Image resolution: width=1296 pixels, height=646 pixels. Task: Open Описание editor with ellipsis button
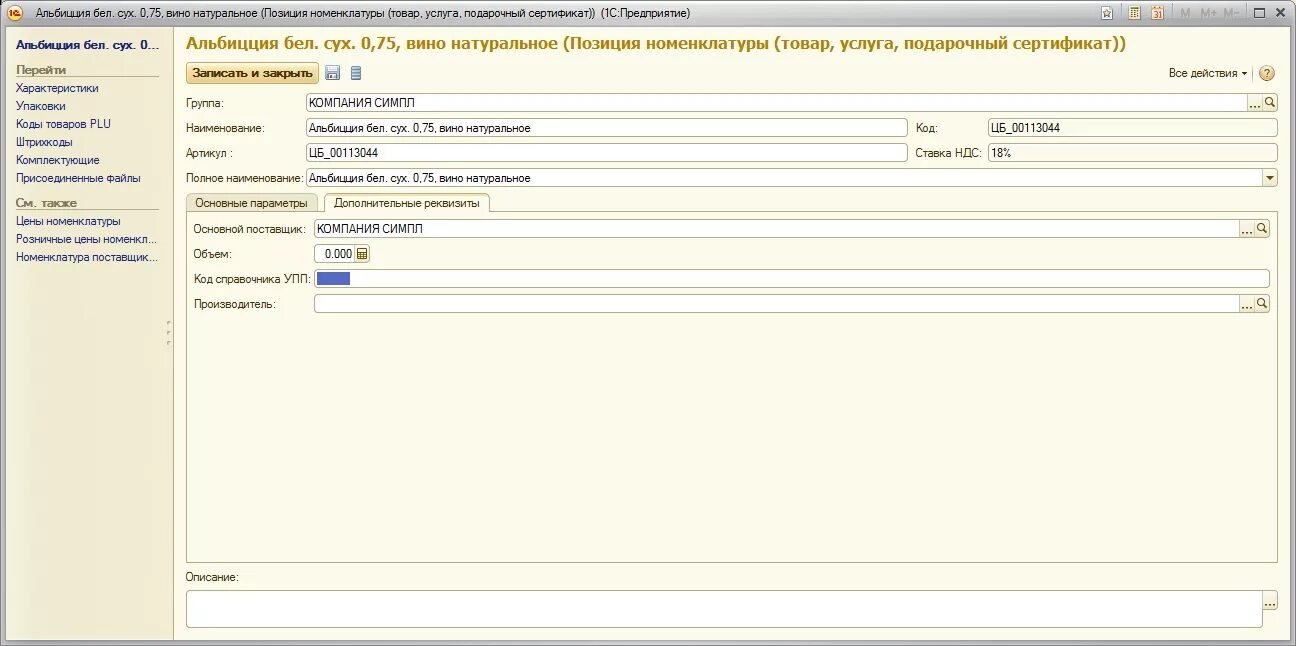[1270, 601]
